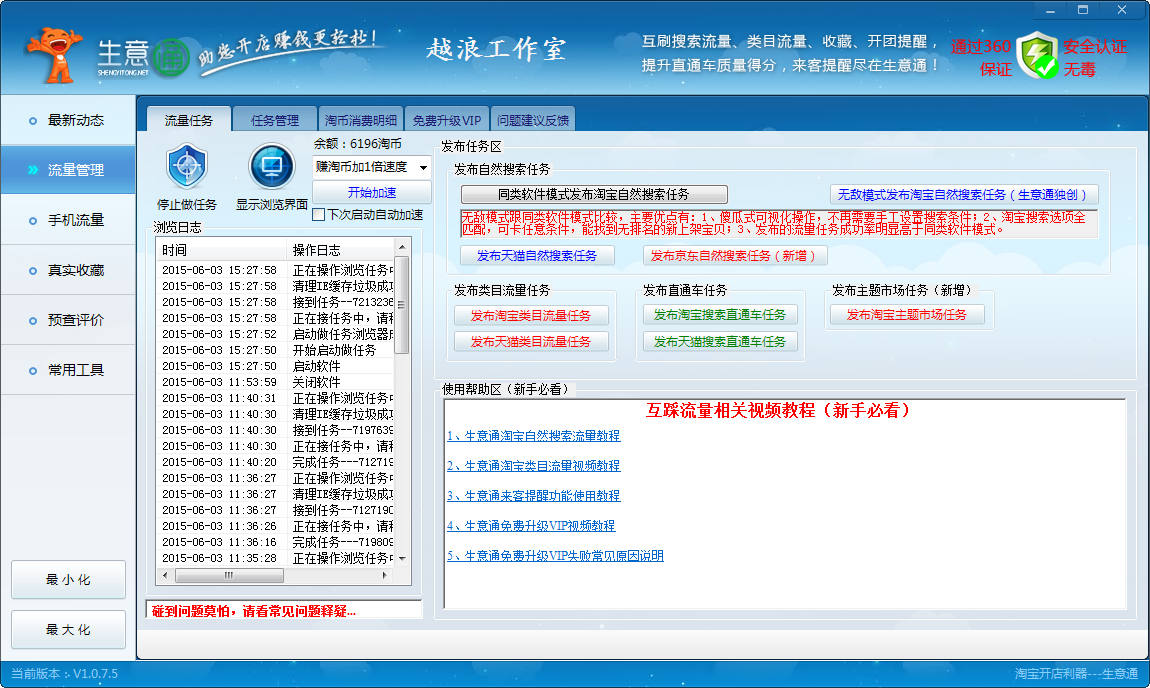The image size is (1150, 688).
Task: Click the log scroll-up arrow
Action: click(401, 246)
